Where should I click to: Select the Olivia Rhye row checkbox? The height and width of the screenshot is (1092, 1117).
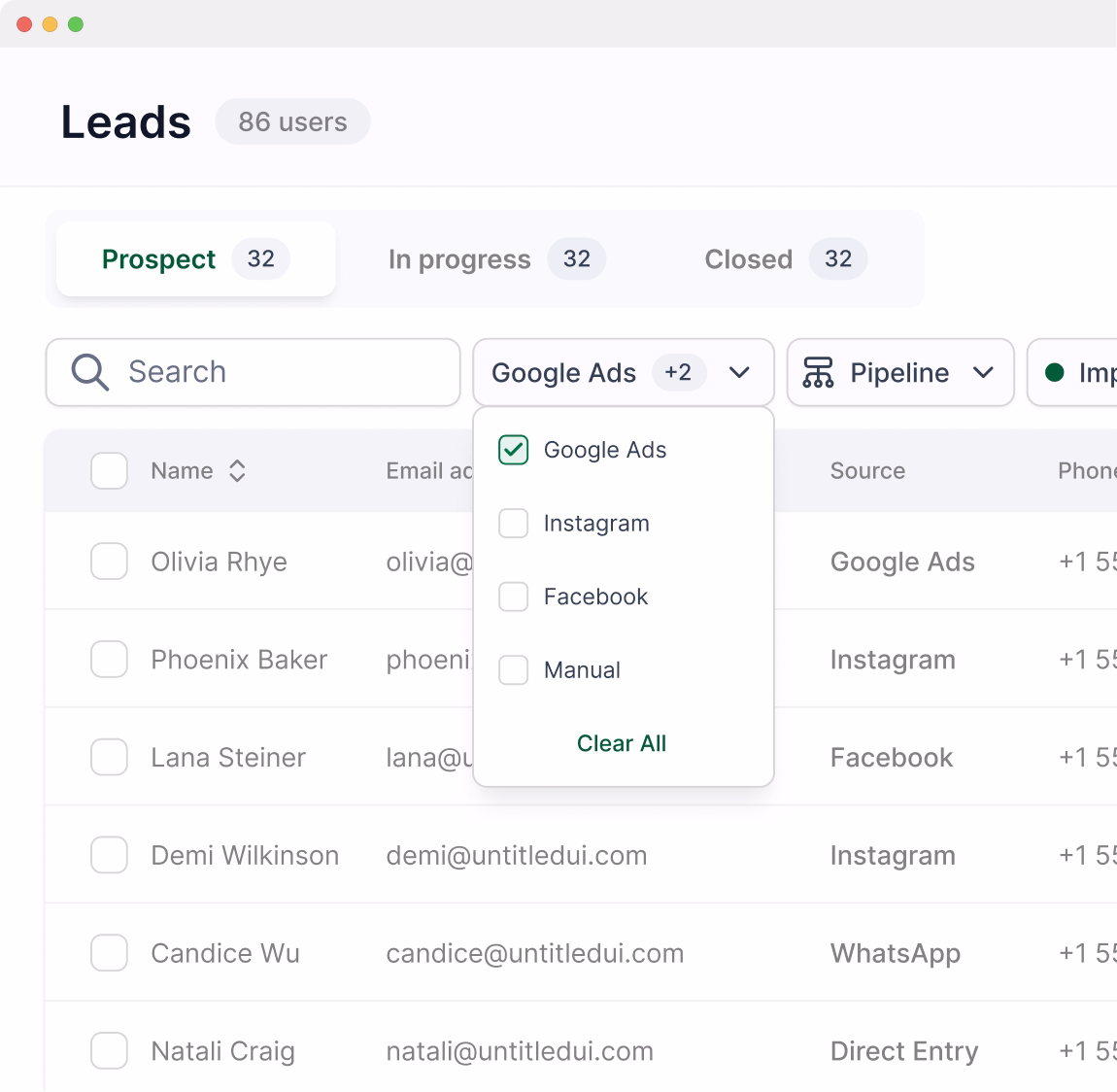(x=109, y=562)
